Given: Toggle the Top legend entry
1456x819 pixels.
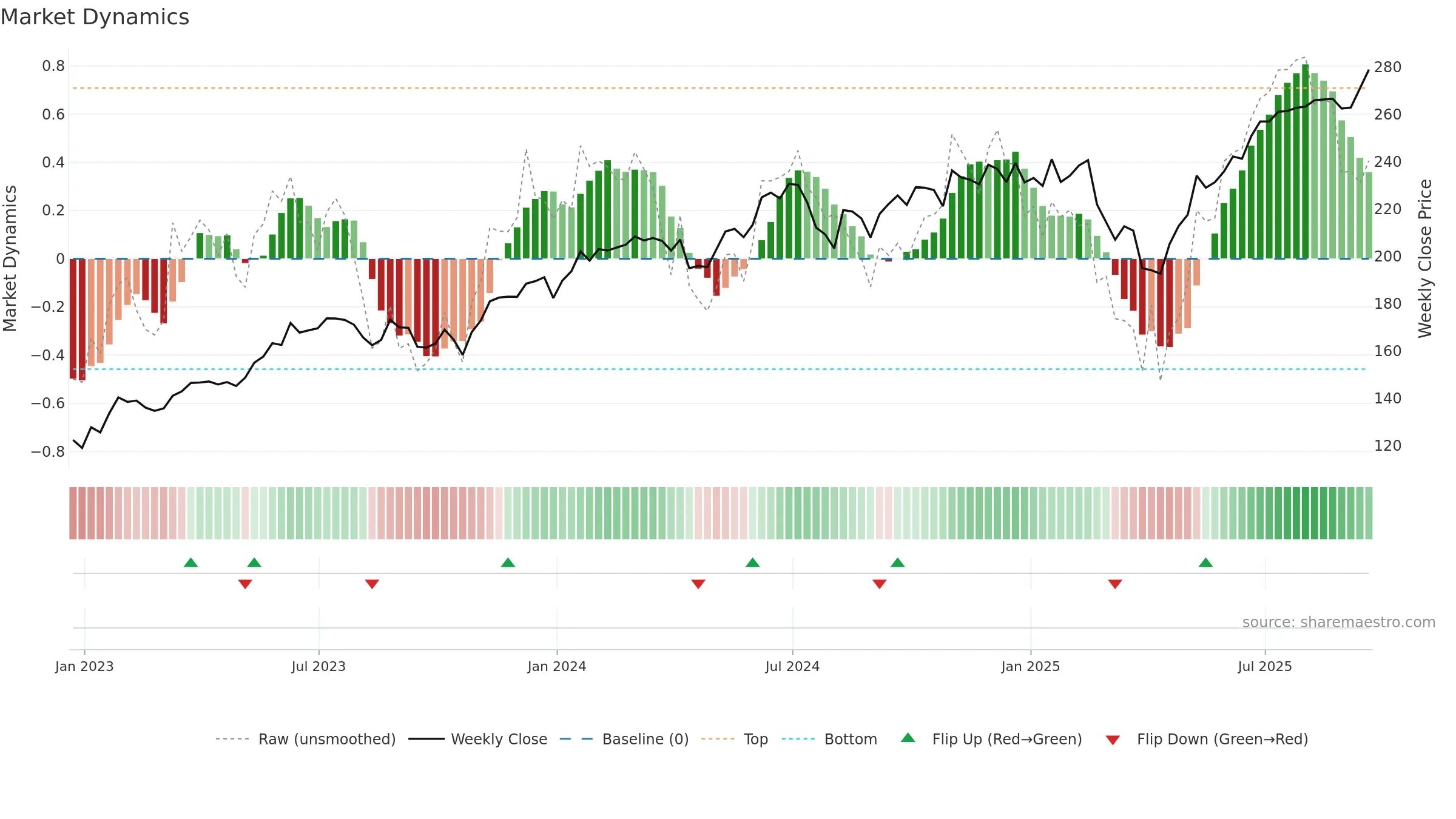Looking at the screenshot, I should point(756,740).
